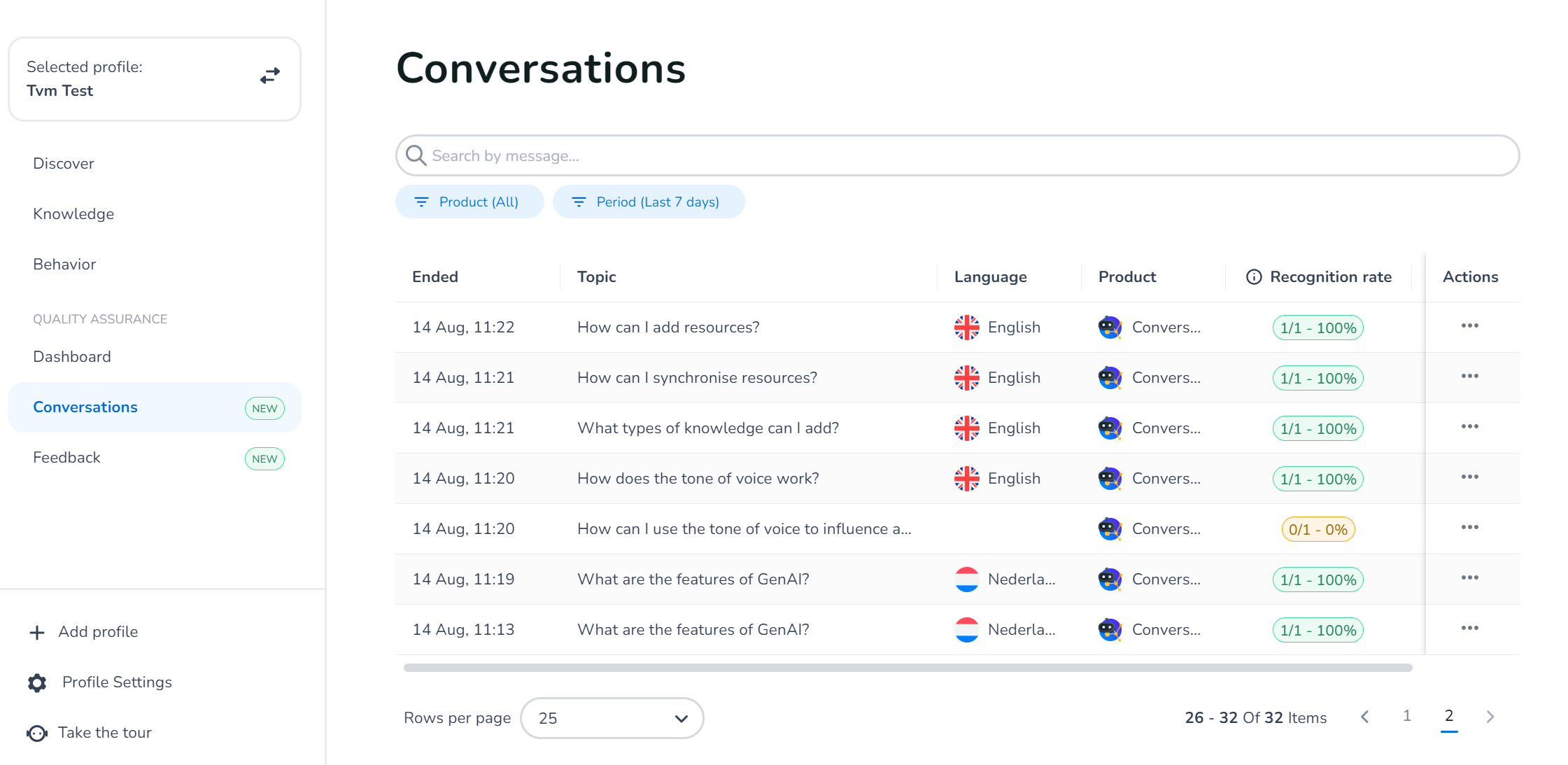Open the Selected profile Tvm Test switcher
The width and height of the screenshot is (1568, 765).
[155, 79]
